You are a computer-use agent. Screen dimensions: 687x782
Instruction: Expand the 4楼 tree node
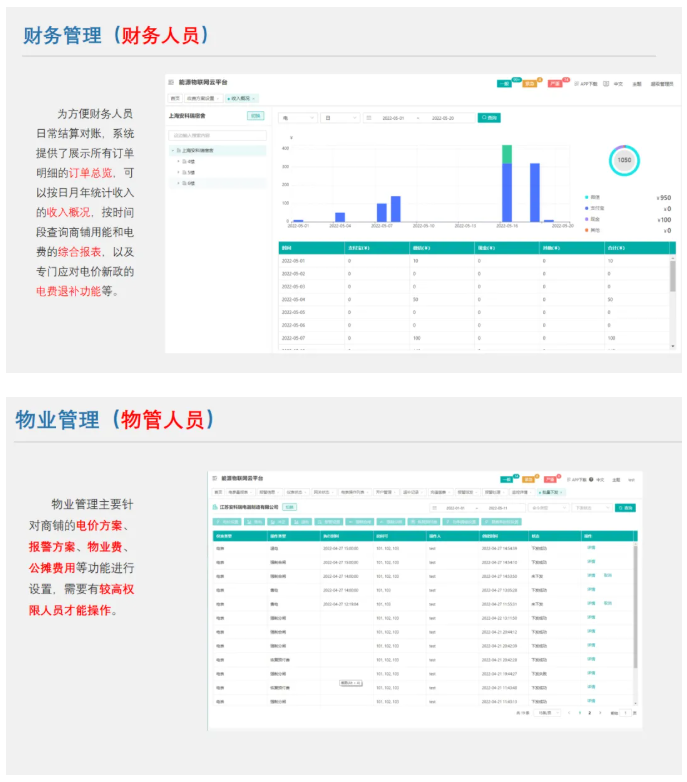178,161
